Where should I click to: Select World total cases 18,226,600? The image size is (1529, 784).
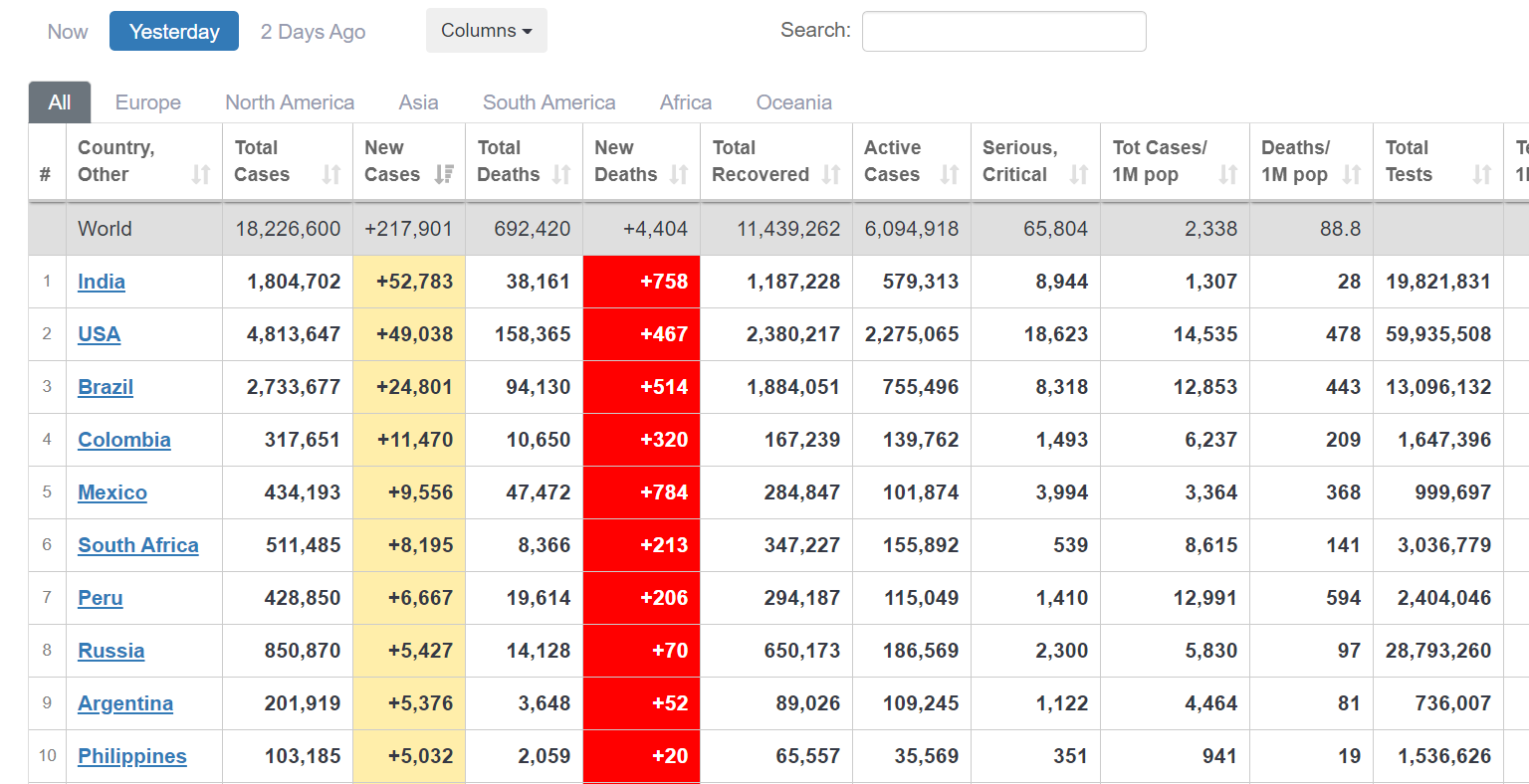(288, 229)
